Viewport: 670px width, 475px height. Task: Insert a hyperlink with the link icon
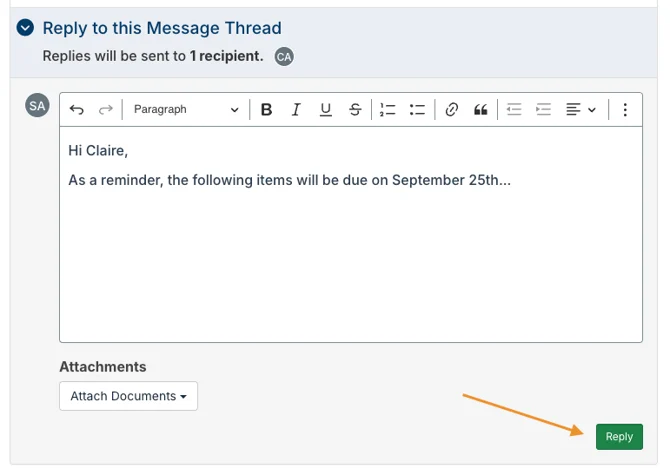(x=452, y=110)
